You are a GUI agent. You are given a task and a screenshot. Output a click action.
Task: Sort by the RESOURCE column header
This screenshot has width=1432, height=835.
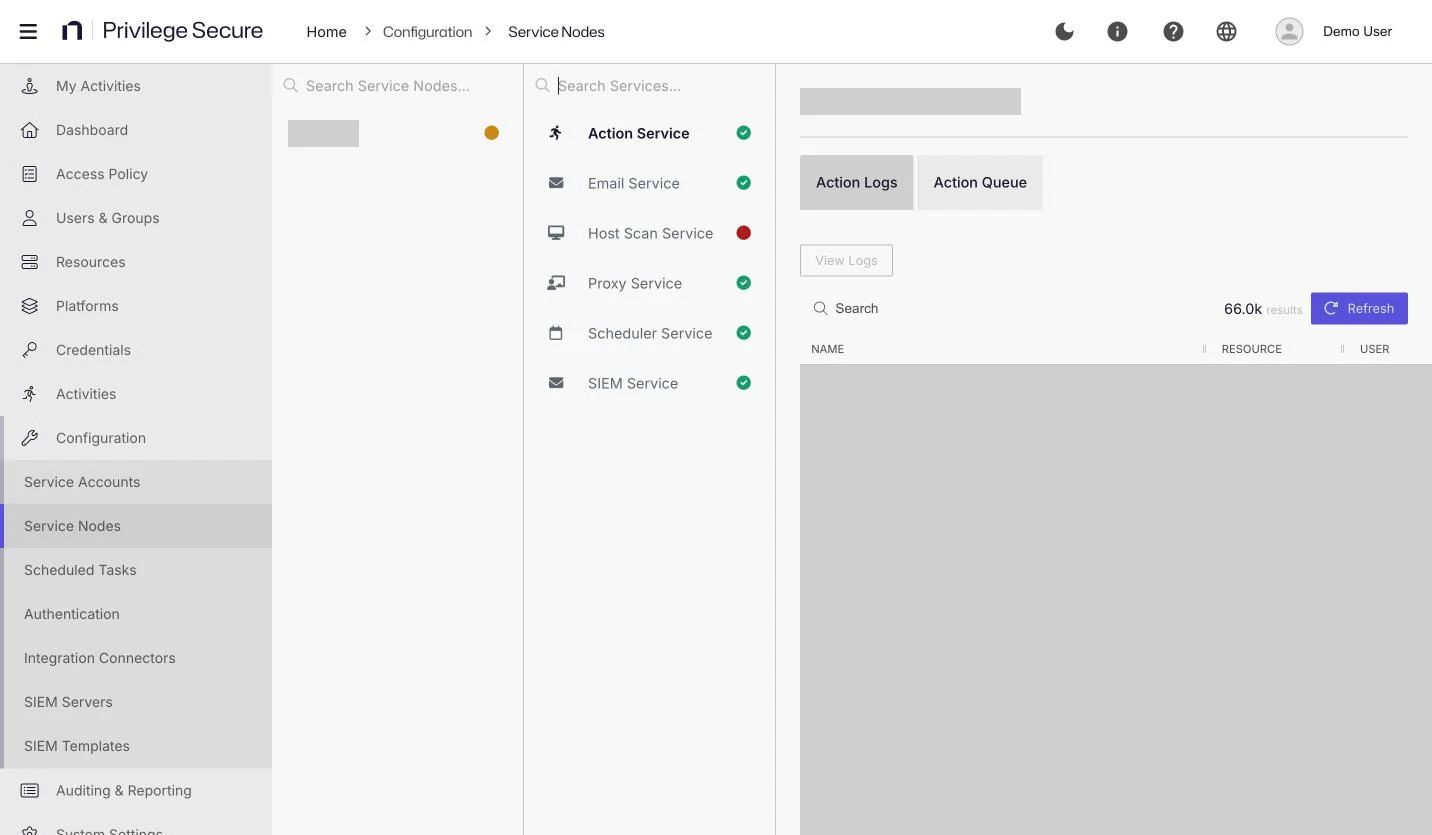(1251, 349)
